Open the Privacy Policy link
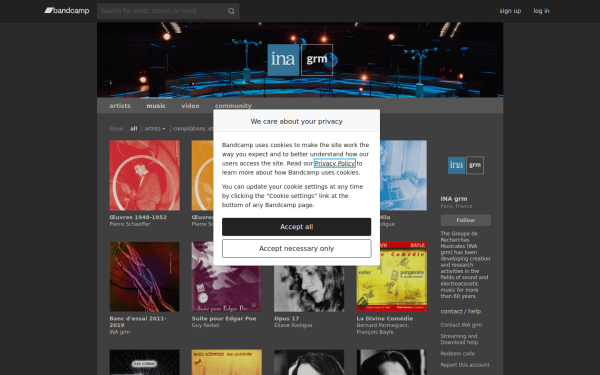Image resolution: width=600 pixels, height=375 pixels. point(334,163)
